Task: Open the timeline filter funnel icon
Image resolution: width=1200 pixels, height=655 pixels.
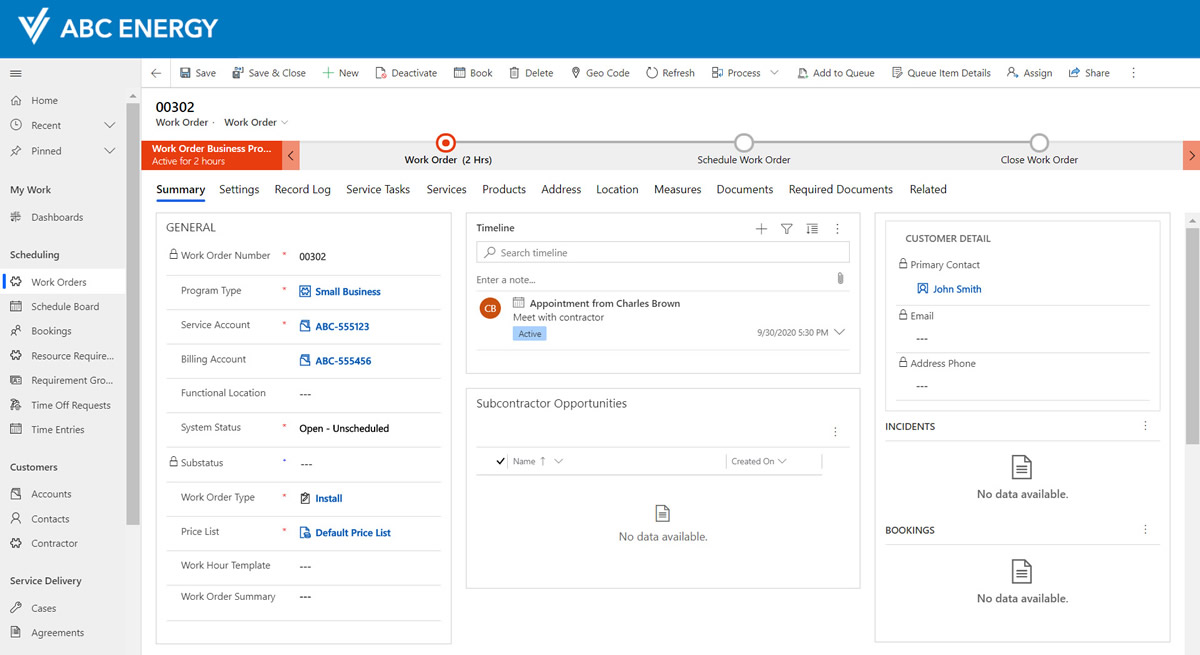Action: tap(787, 229)
